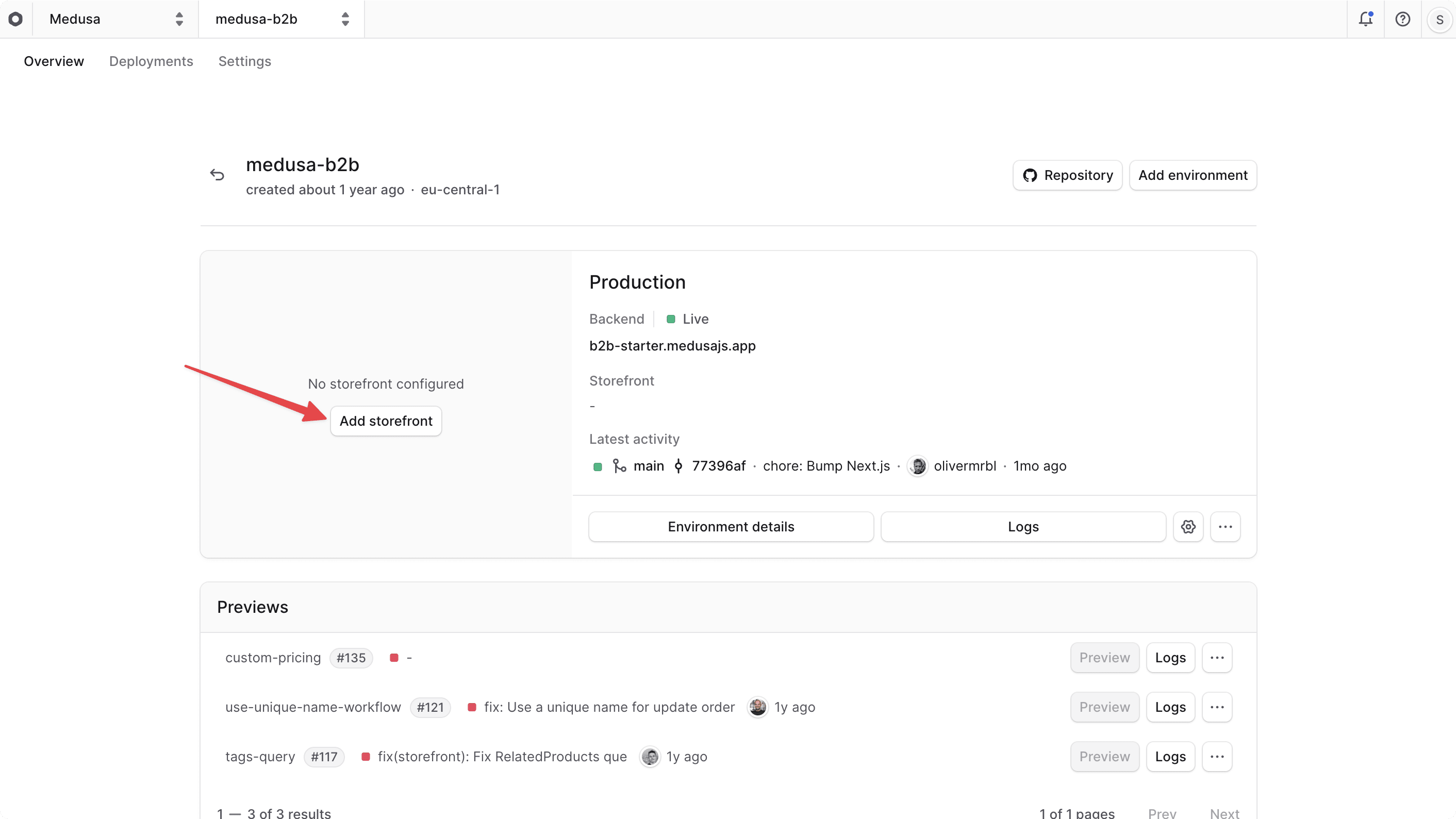Click the Add environment button
Image resolution: width=1456 pixels, height=819 pixels.
[1193, 175]
